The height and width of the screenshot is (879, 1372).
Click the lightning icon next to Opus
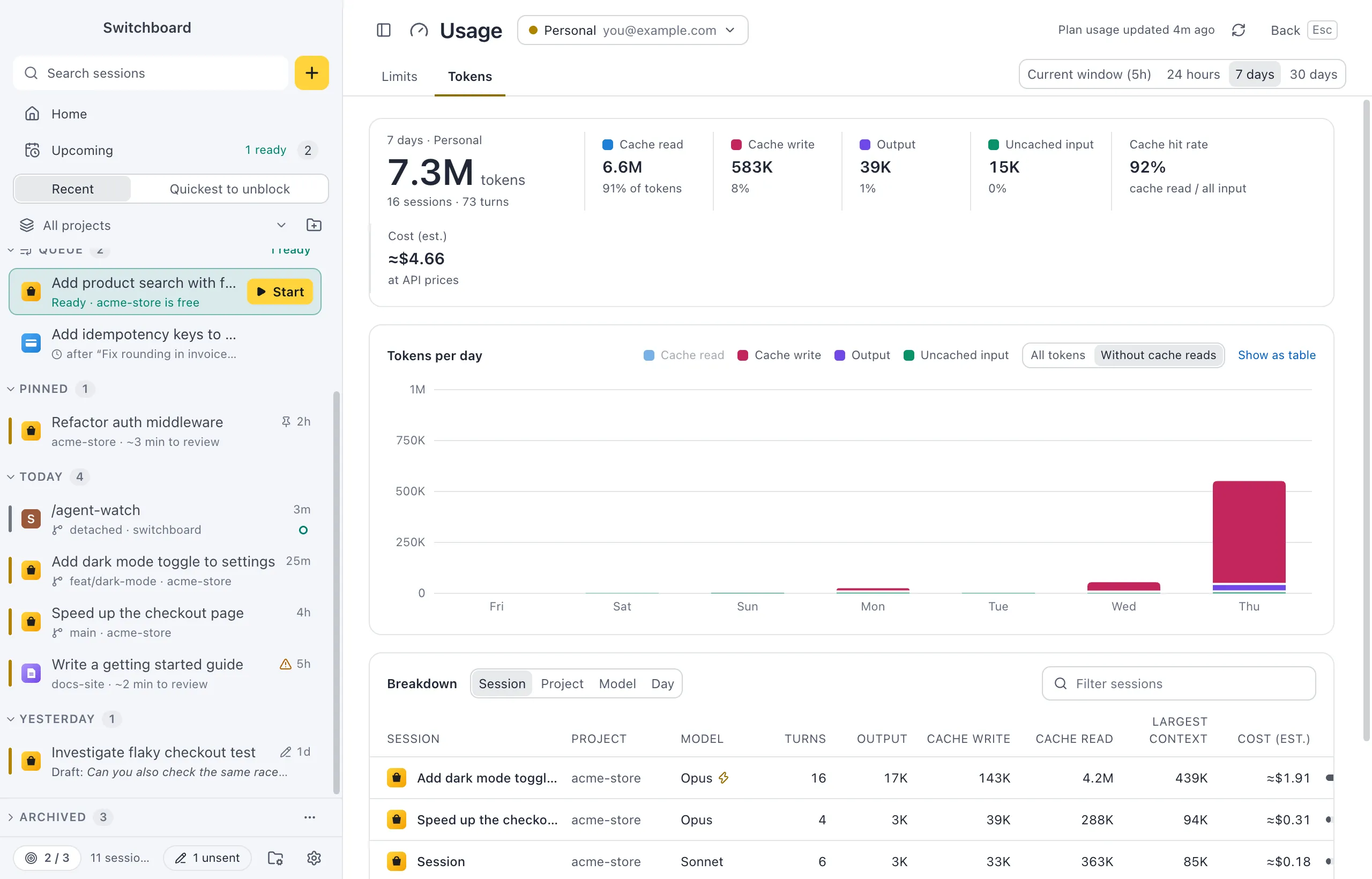coord(724,777)
